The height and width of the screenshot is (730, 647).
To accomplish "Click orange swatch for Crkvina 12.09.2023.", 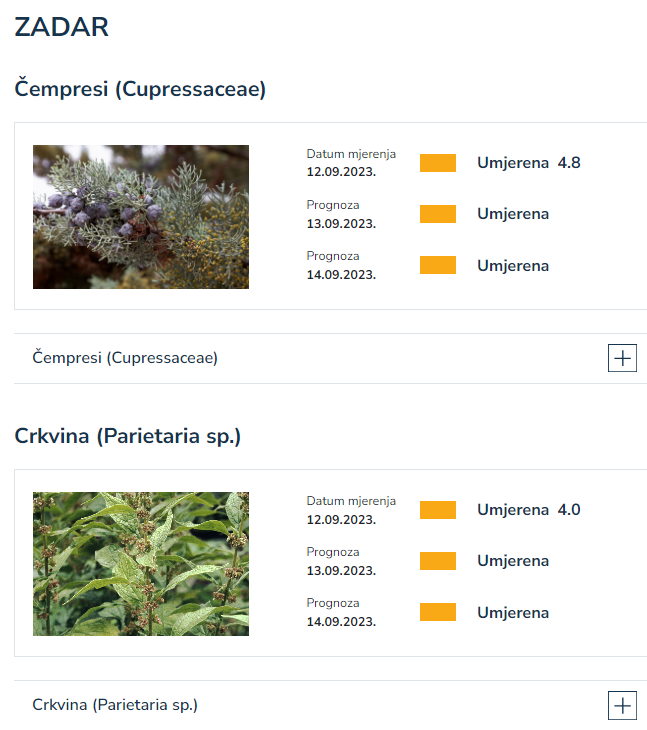I will click(x=438, y=510).
